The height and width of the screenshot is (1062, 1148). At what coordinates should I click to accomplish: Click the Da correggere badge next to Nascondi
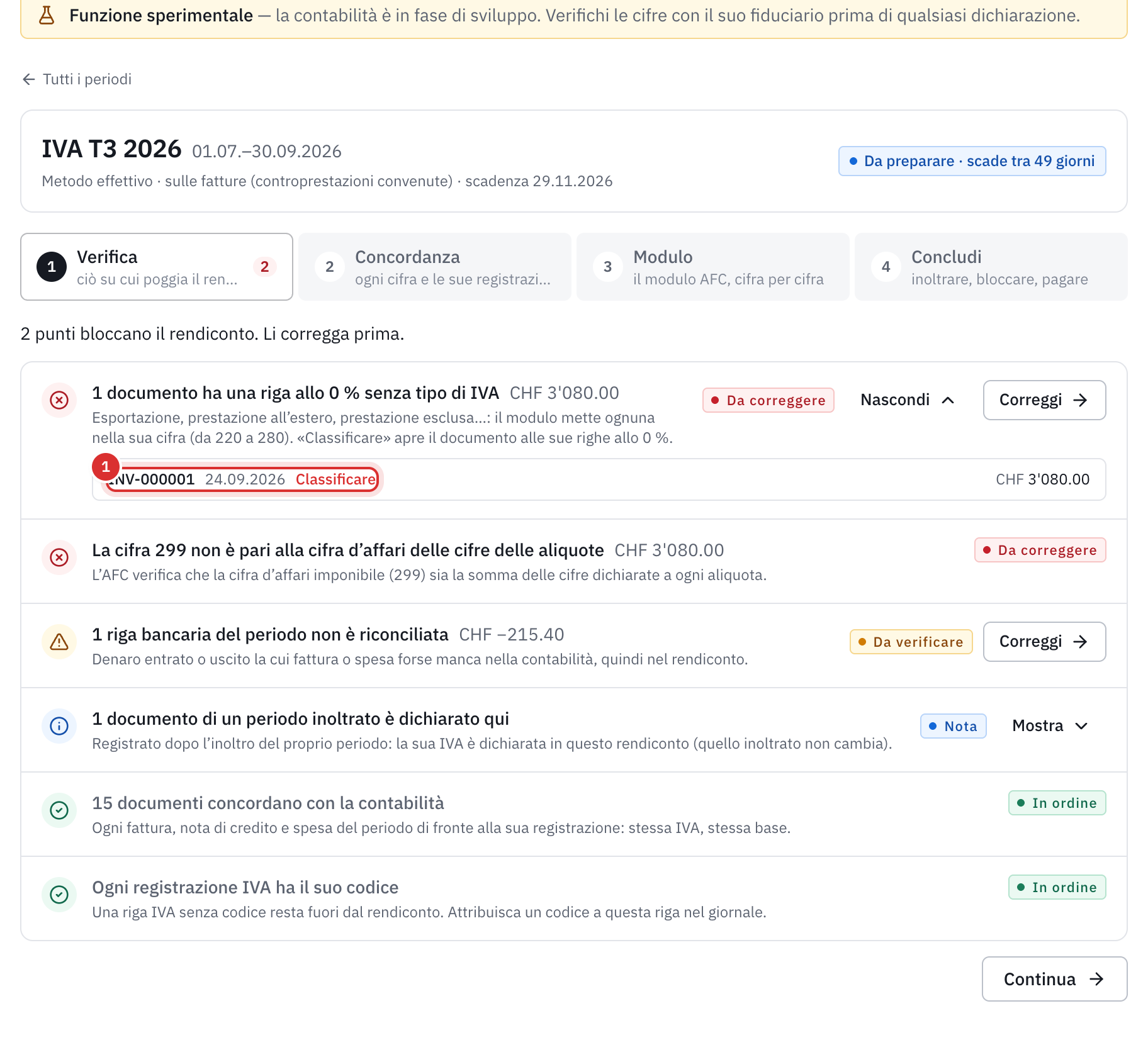(768, 401)
